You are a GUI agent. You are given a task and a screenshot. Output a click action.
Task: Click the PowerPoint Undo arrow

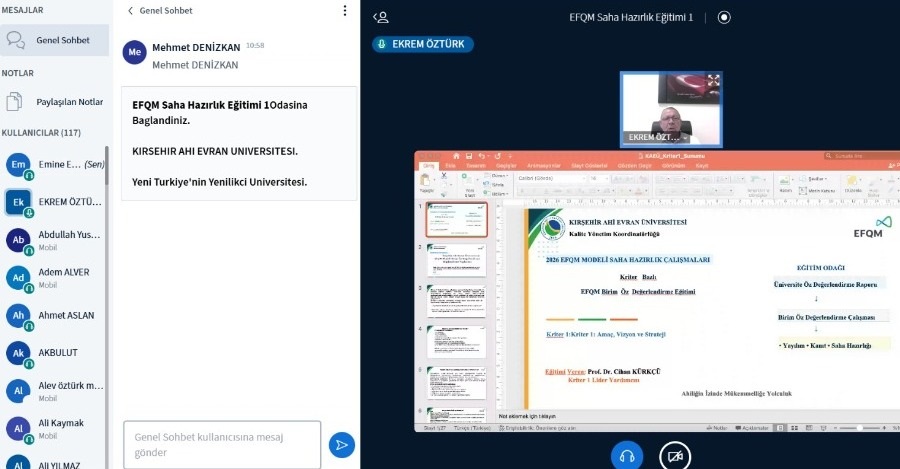pyautogui.click(x=481, y=156)
